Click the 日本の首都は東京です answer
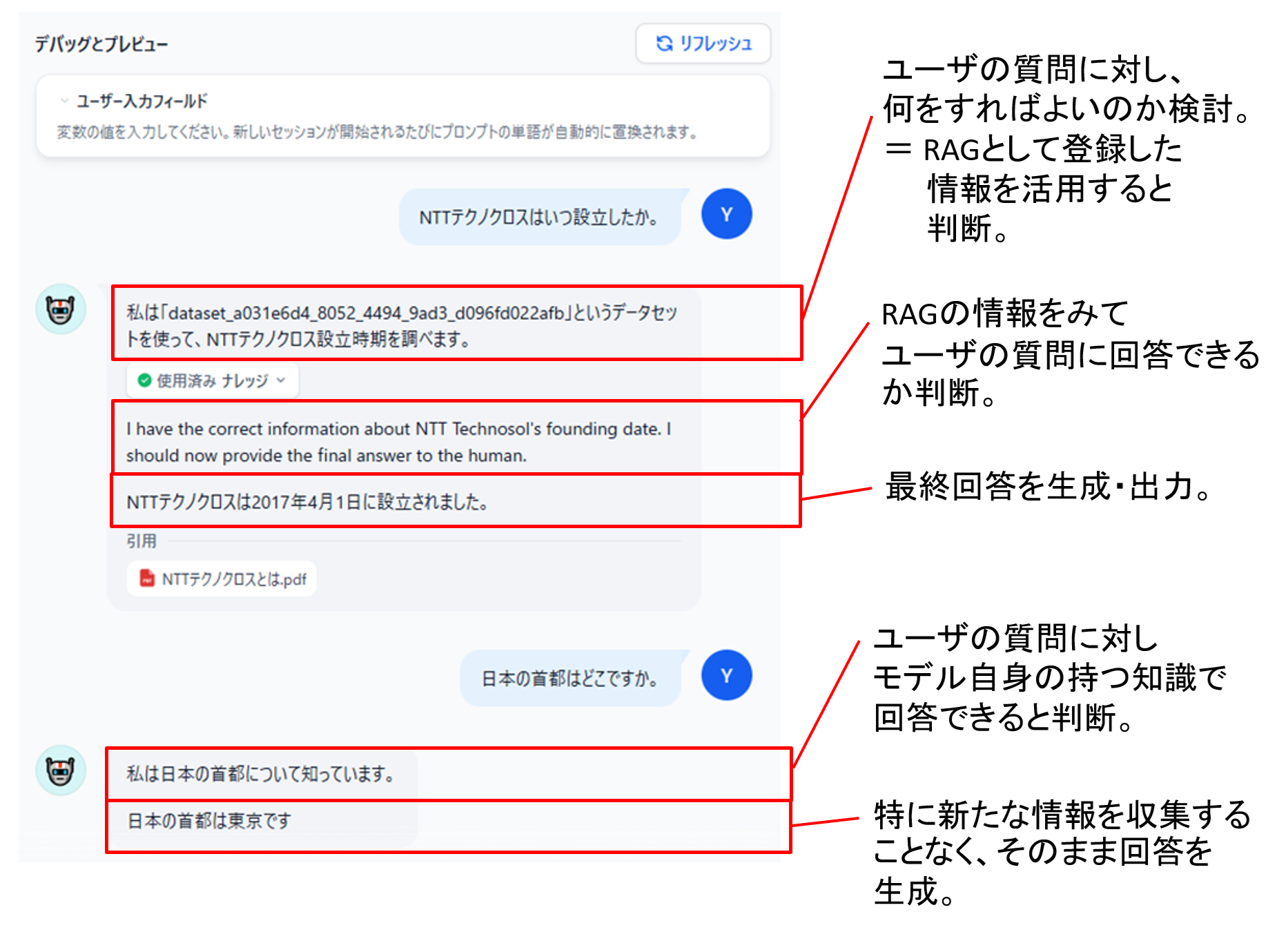Screen dimensions: 1288x941 (209, 821)
